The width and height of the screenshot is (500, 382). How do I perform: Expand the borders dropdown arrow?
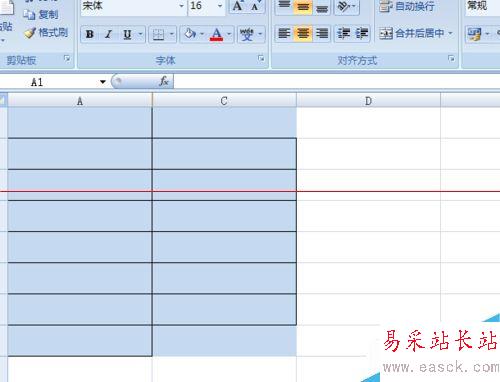(x=172, y=34)
